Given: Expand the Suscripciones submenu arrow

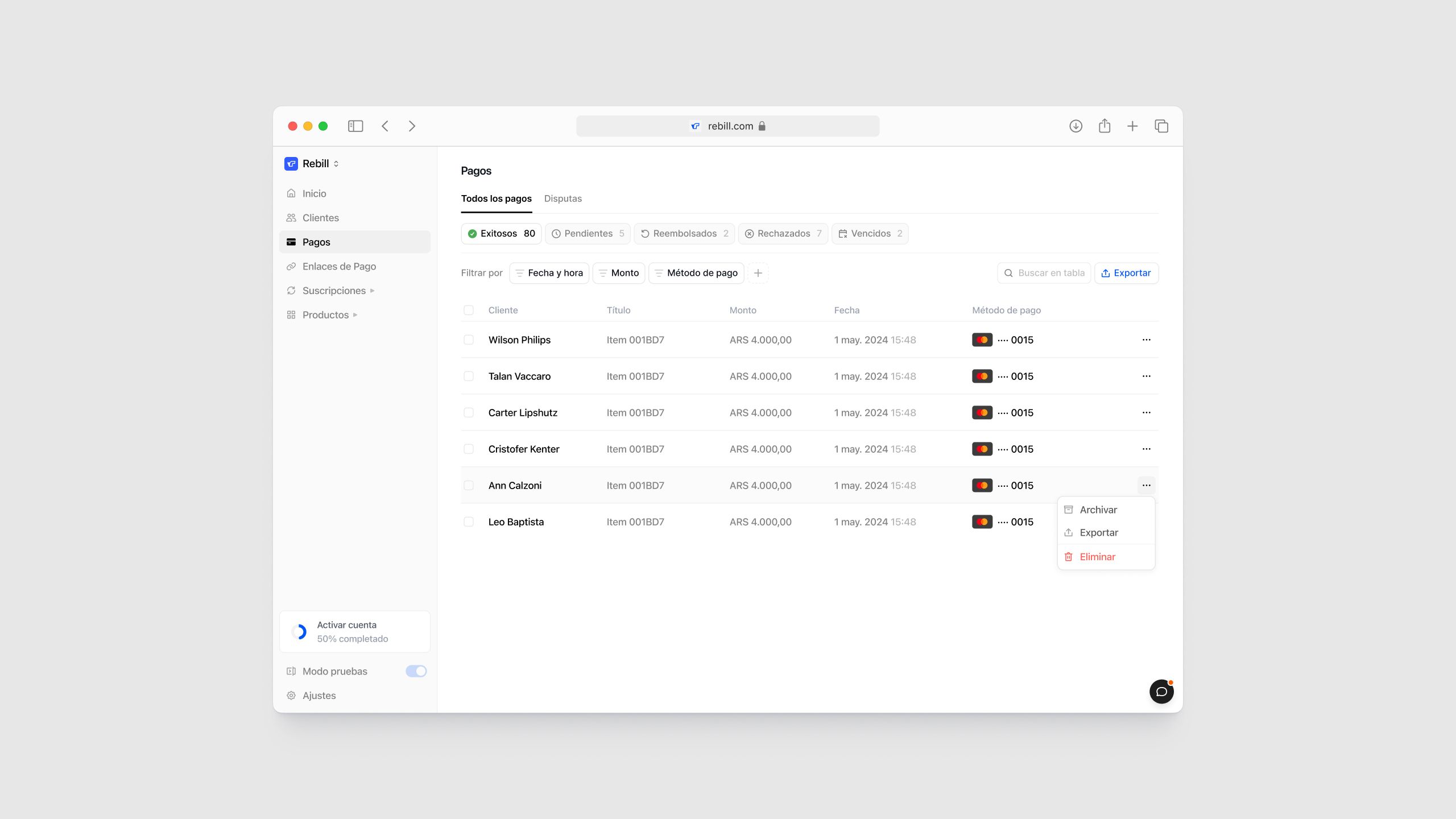Looking at the screenshot, I should click(x=373, y=291).
